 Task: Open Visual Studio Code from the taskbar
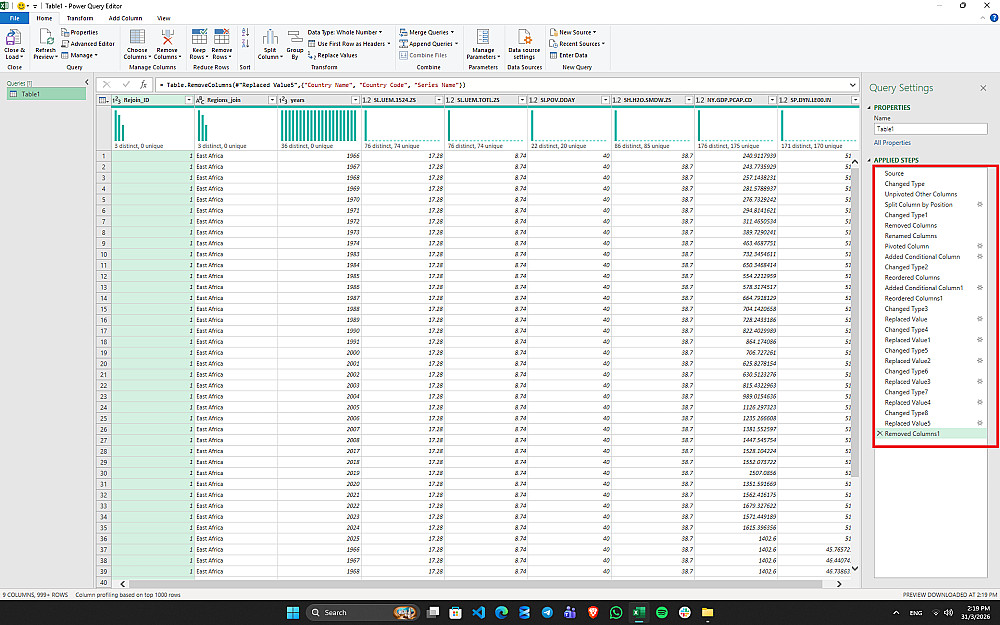(x=478, y=613)
